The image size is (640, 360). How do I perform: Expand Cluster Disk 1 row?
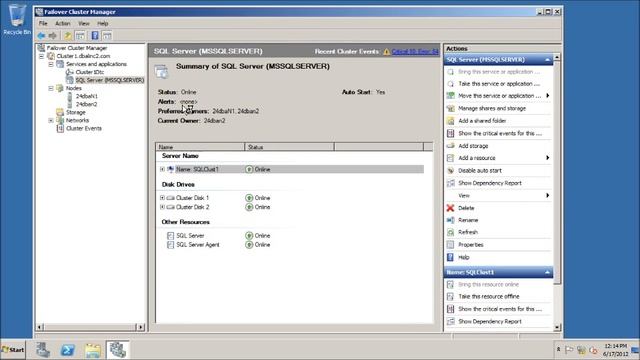pyautogui.click(x=162, y=198)
